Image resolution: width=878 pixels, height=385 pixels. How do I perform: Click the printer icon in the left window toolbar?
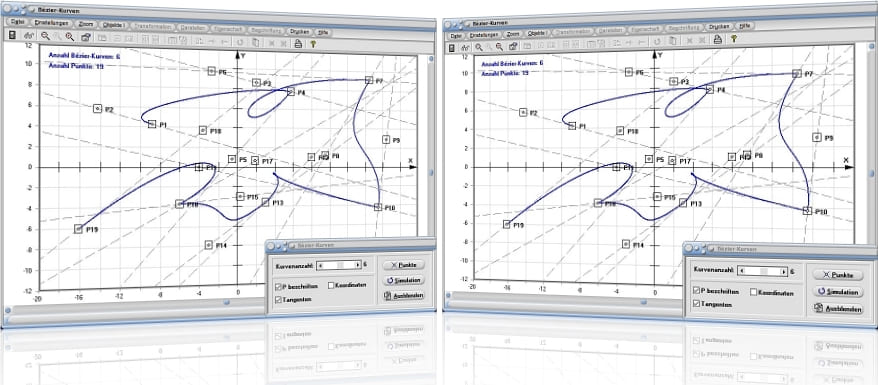pos(298,43)
